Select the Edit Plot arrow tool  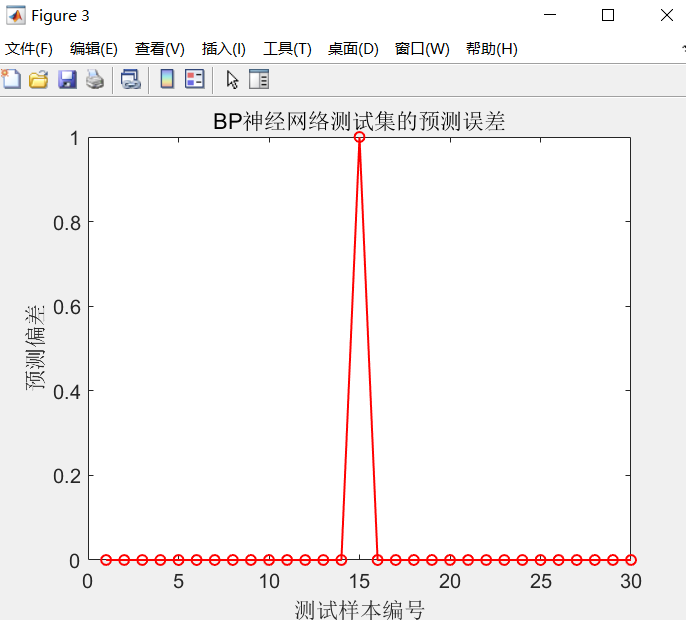pos(232,80)
